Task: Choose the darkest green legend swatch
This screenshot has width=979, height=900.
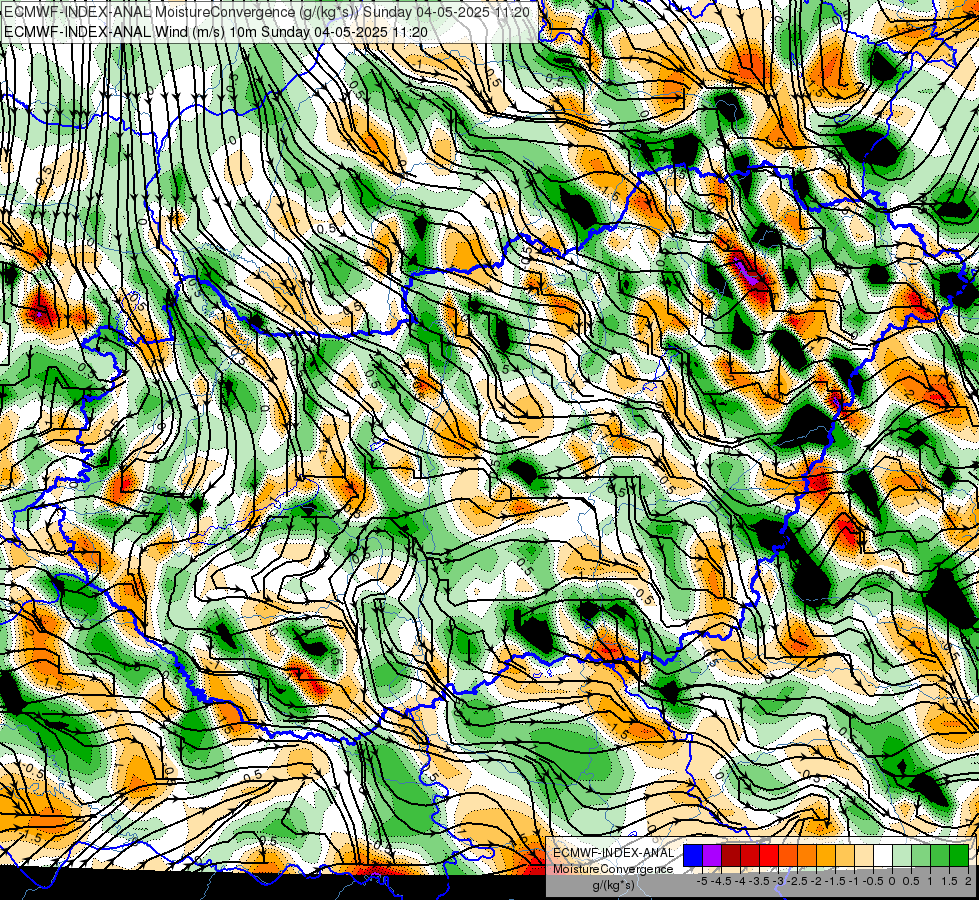Action: 959,855
